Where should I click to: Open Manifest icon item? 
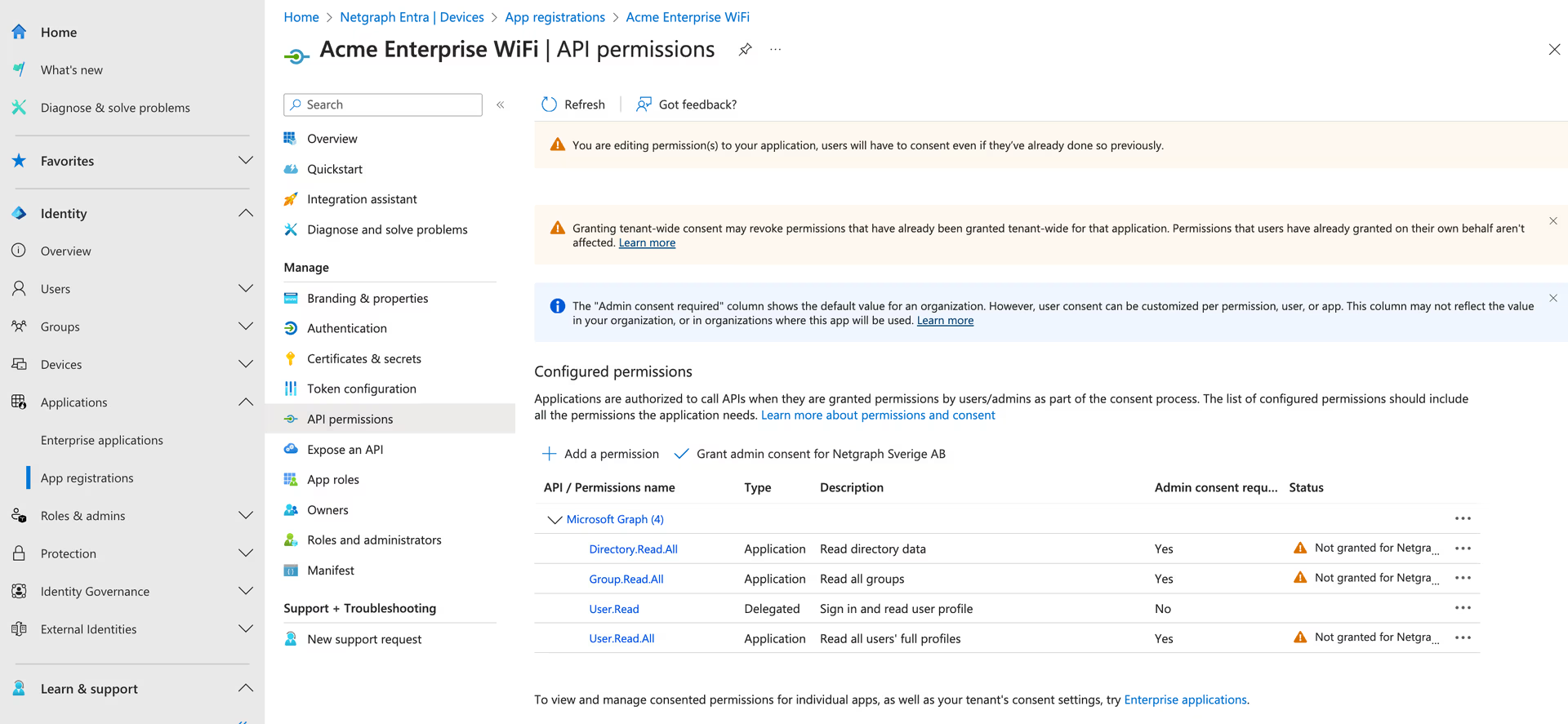(x=291, y=571)
